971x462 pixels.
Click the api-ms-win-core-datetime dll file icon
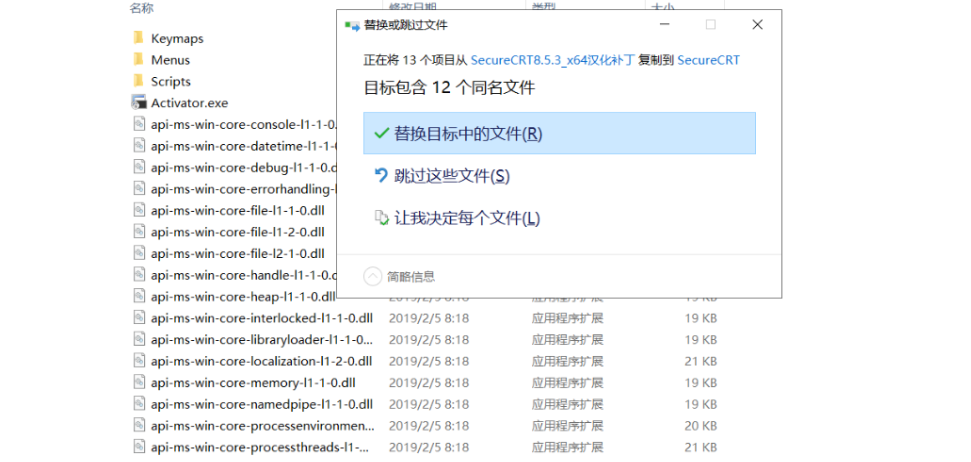tap(139, 146)
